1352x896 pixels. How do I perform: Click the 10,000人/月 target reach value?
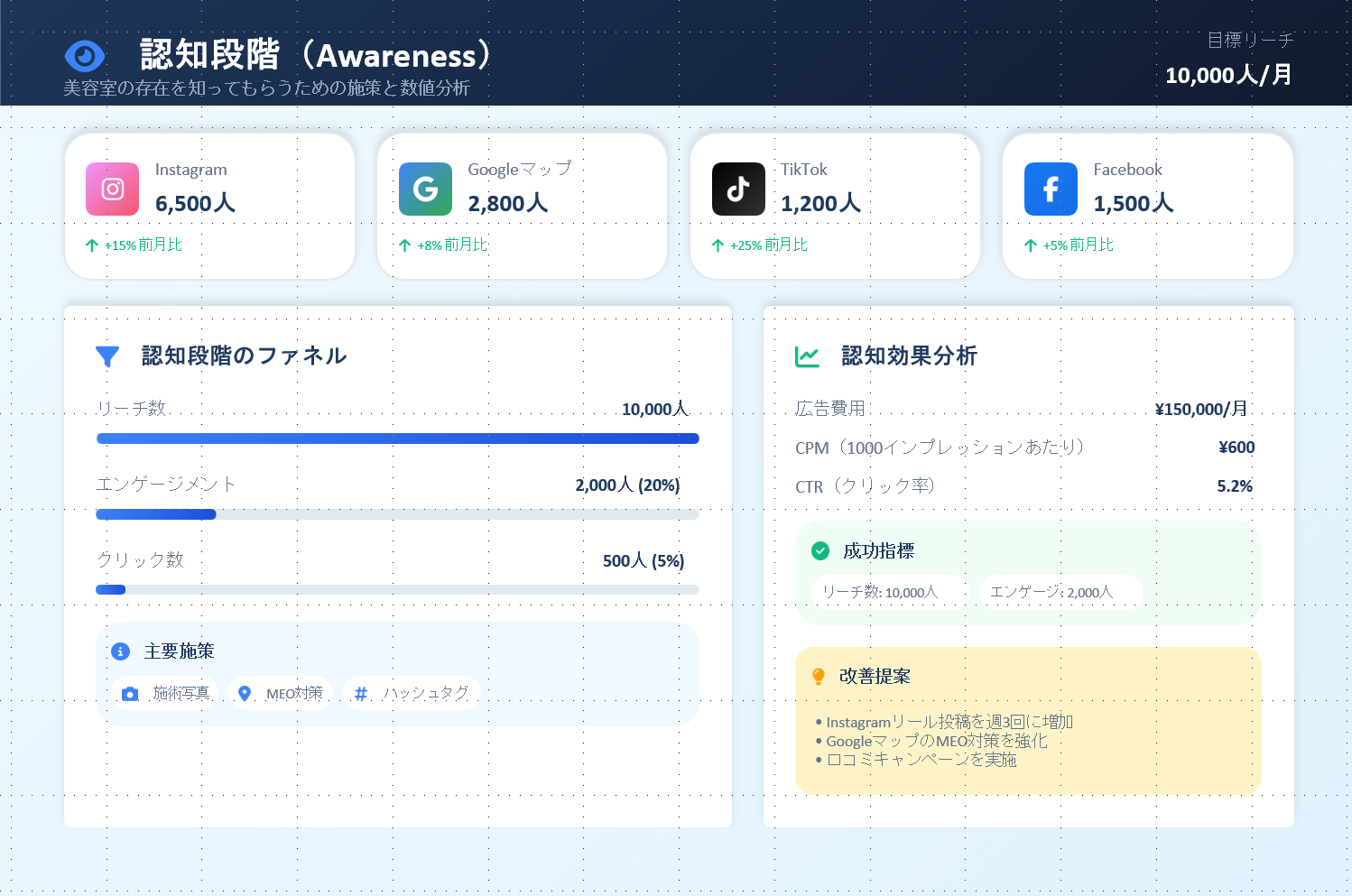[x=1229, y=75]
